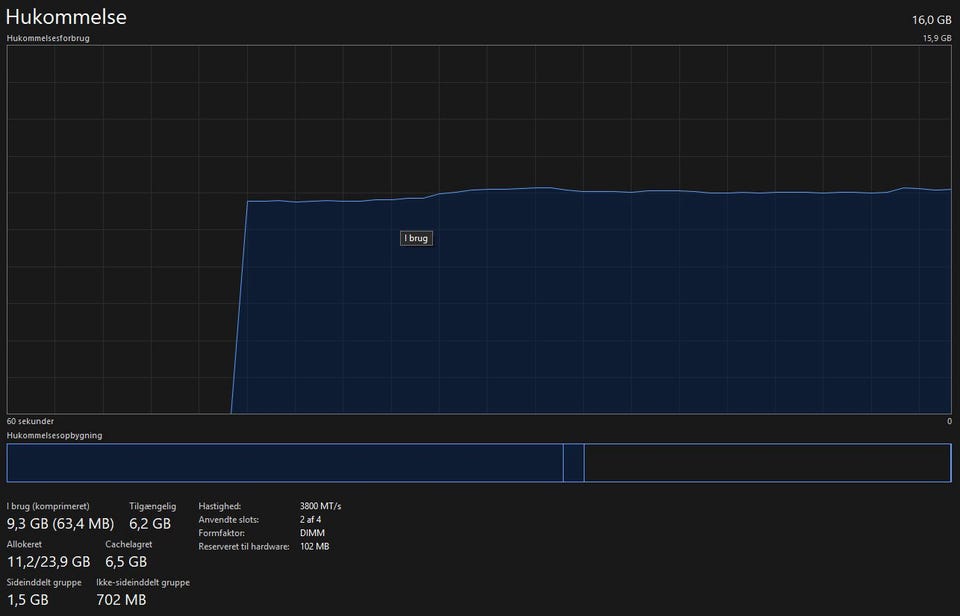Click the 6,5 GB Cachelagret value

126,561
